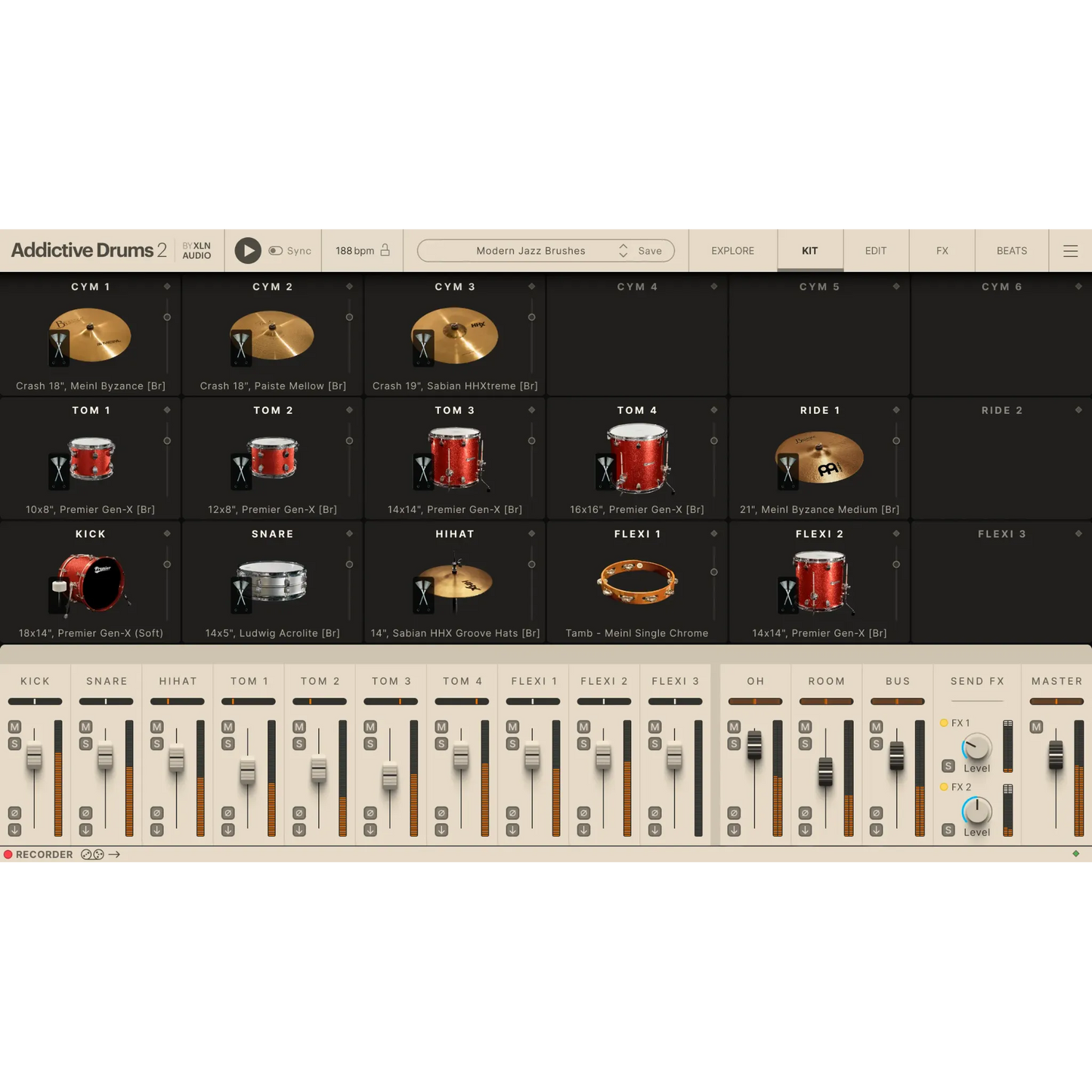1092x1092 pixels.
Task: Click the Save preset button
Action: (x=648, y=250)
